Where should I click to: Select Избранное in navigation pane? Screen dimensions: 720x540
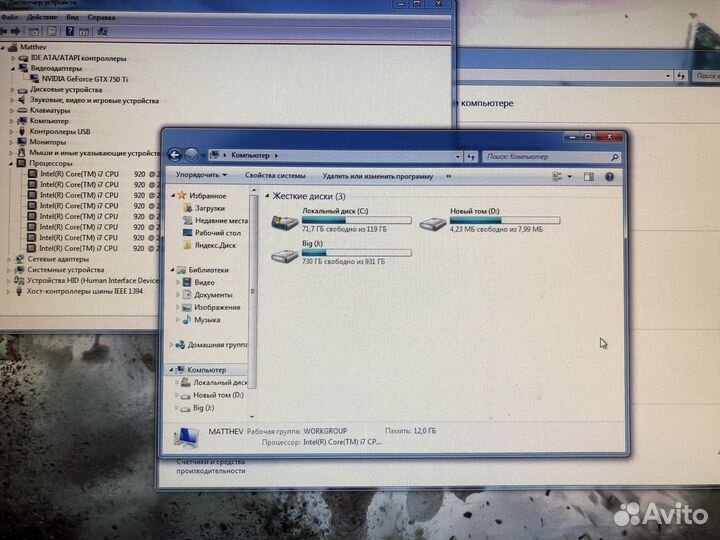click(x=208, y=196)
